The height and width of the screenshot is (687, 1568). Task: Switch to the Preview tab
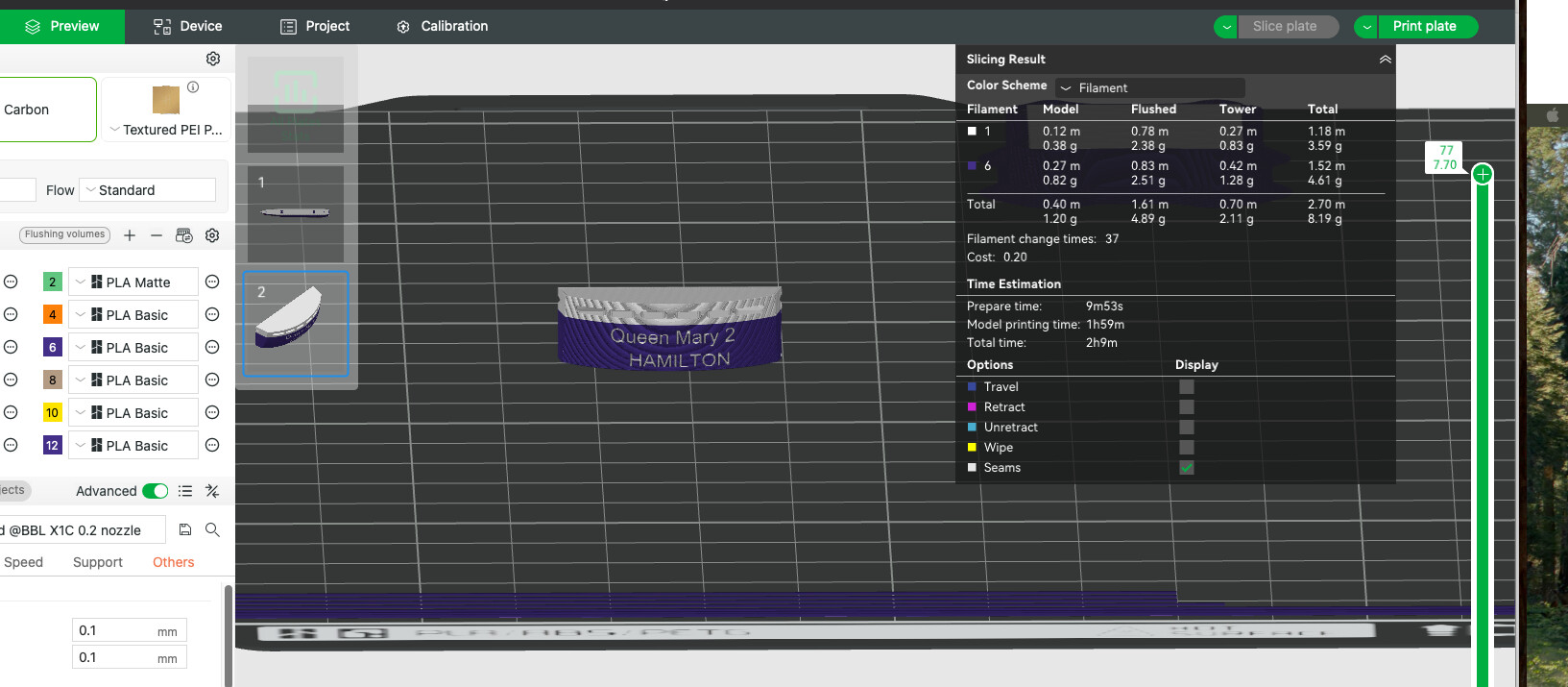(62, 26)
